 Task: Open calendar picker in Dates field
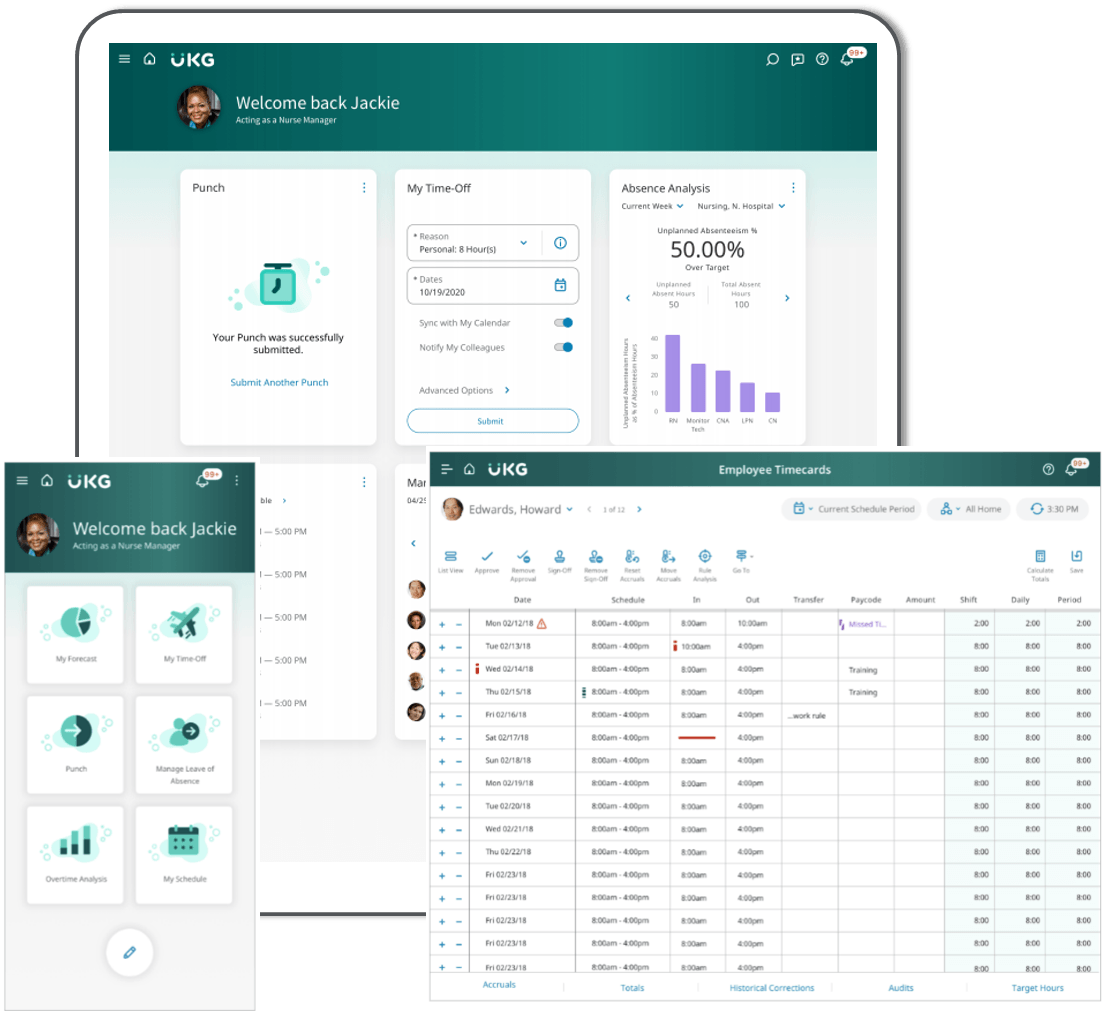click(x=560, y=285)
